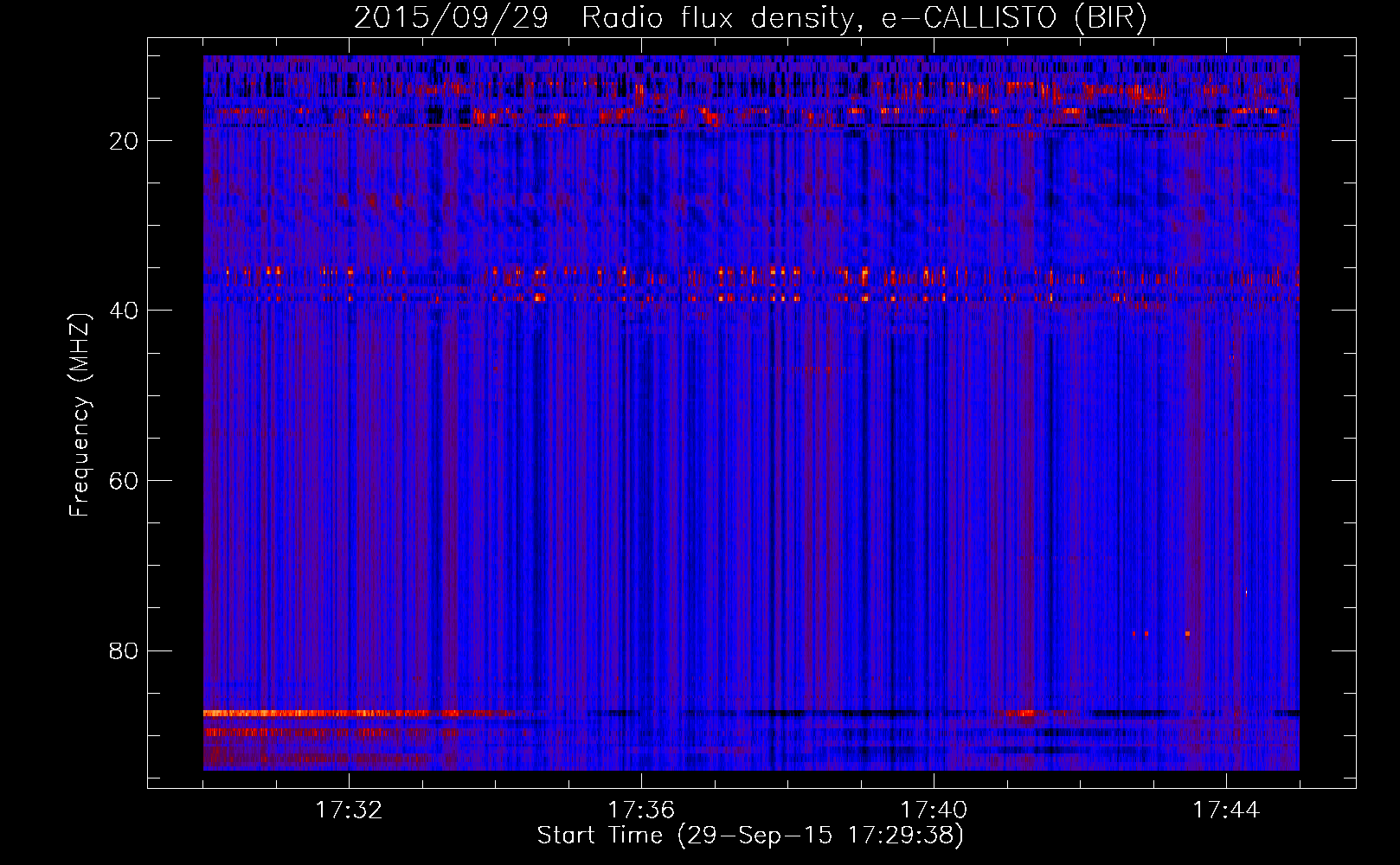Click the "80" frequency tick label
The image size is (1400, 865).
point(124,650)
